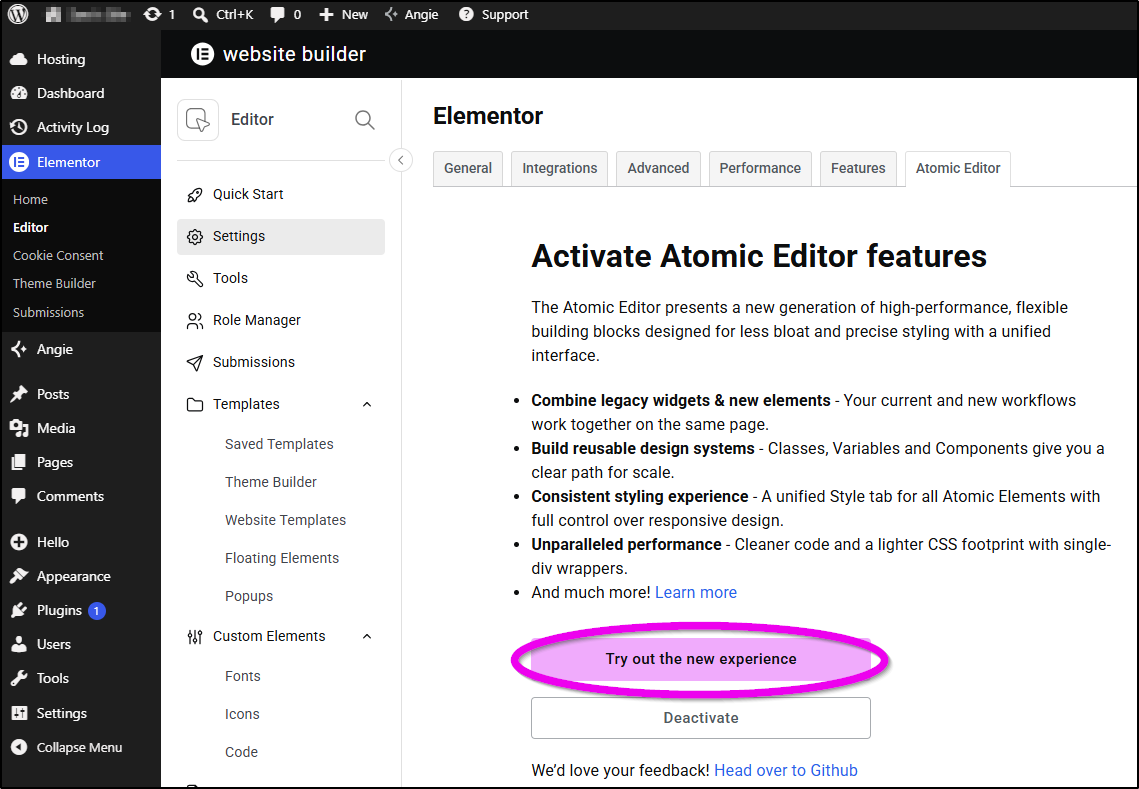Switch to the General tab
The height and width of the screenshot is (789, 1139).
tap(468, 169)
